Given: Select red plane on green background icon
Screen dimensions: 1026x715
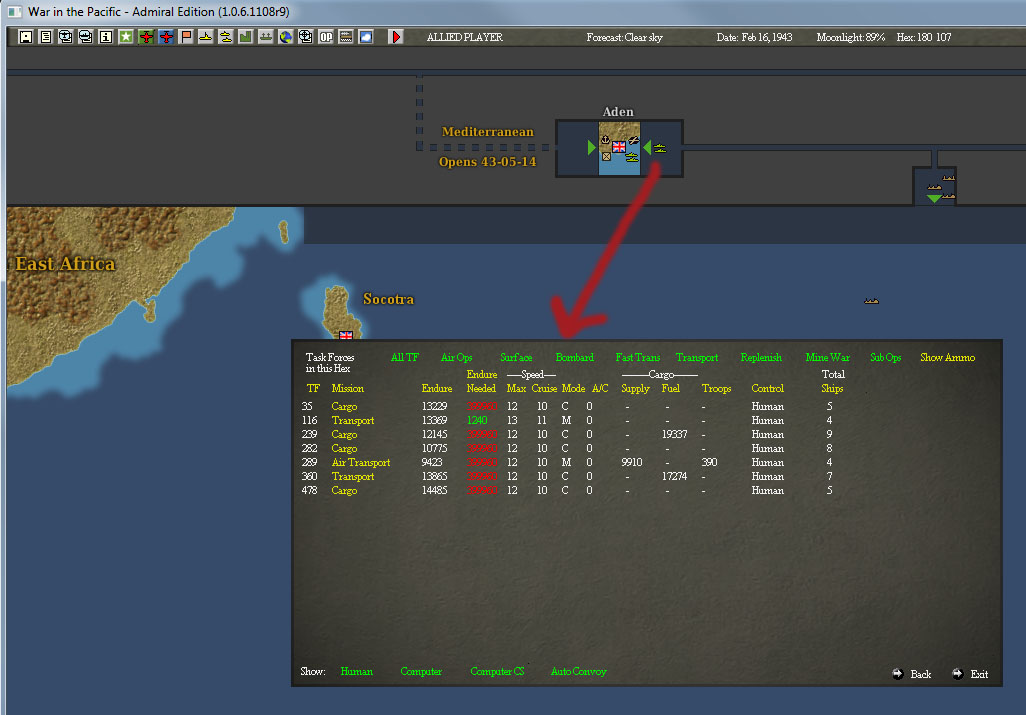Looking at the screenshot, I should pyautogui.click(x=146, y=37).
